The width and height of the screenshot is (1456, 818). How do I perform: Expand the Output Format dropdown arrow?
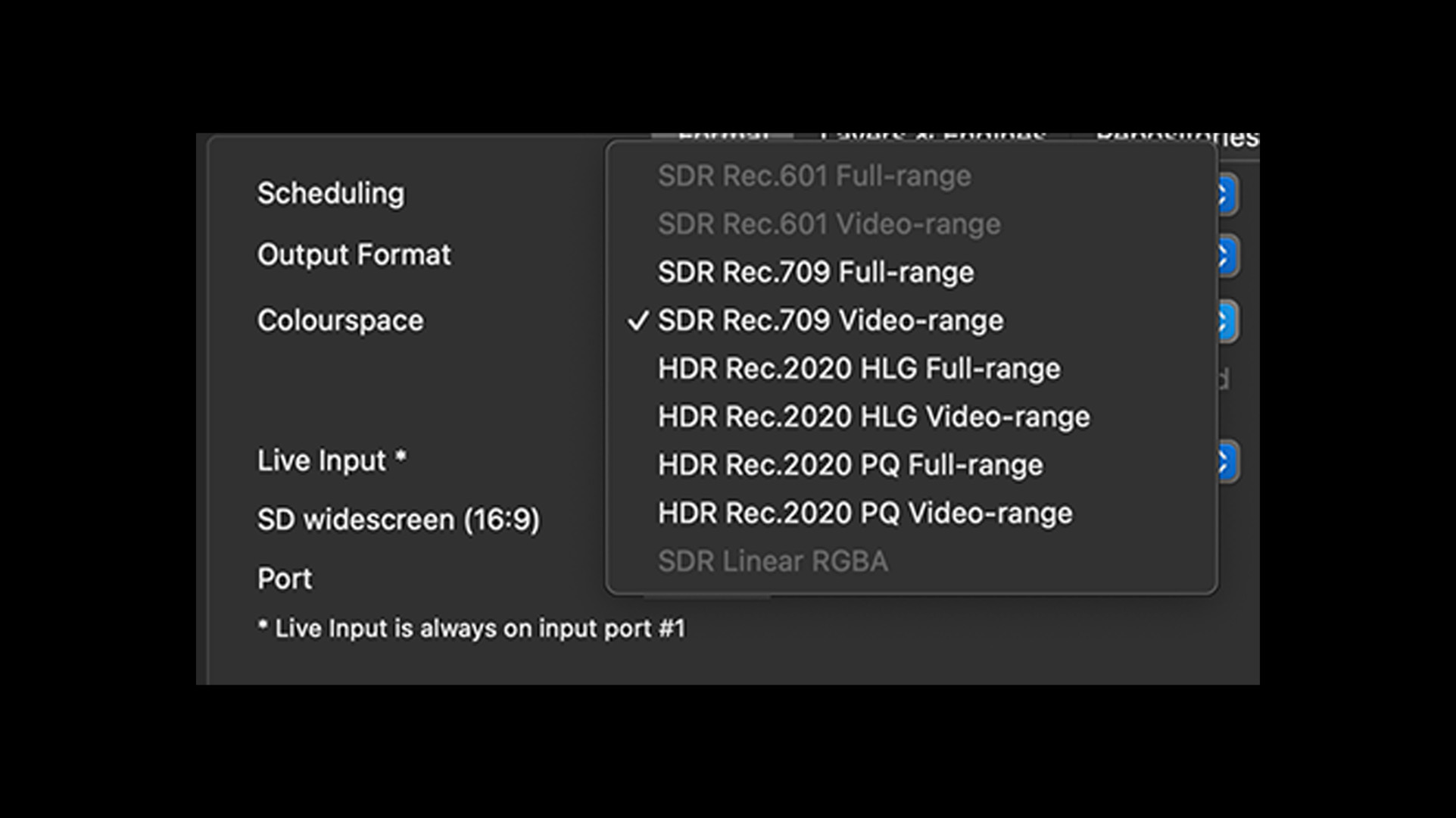click(1227, 256)
